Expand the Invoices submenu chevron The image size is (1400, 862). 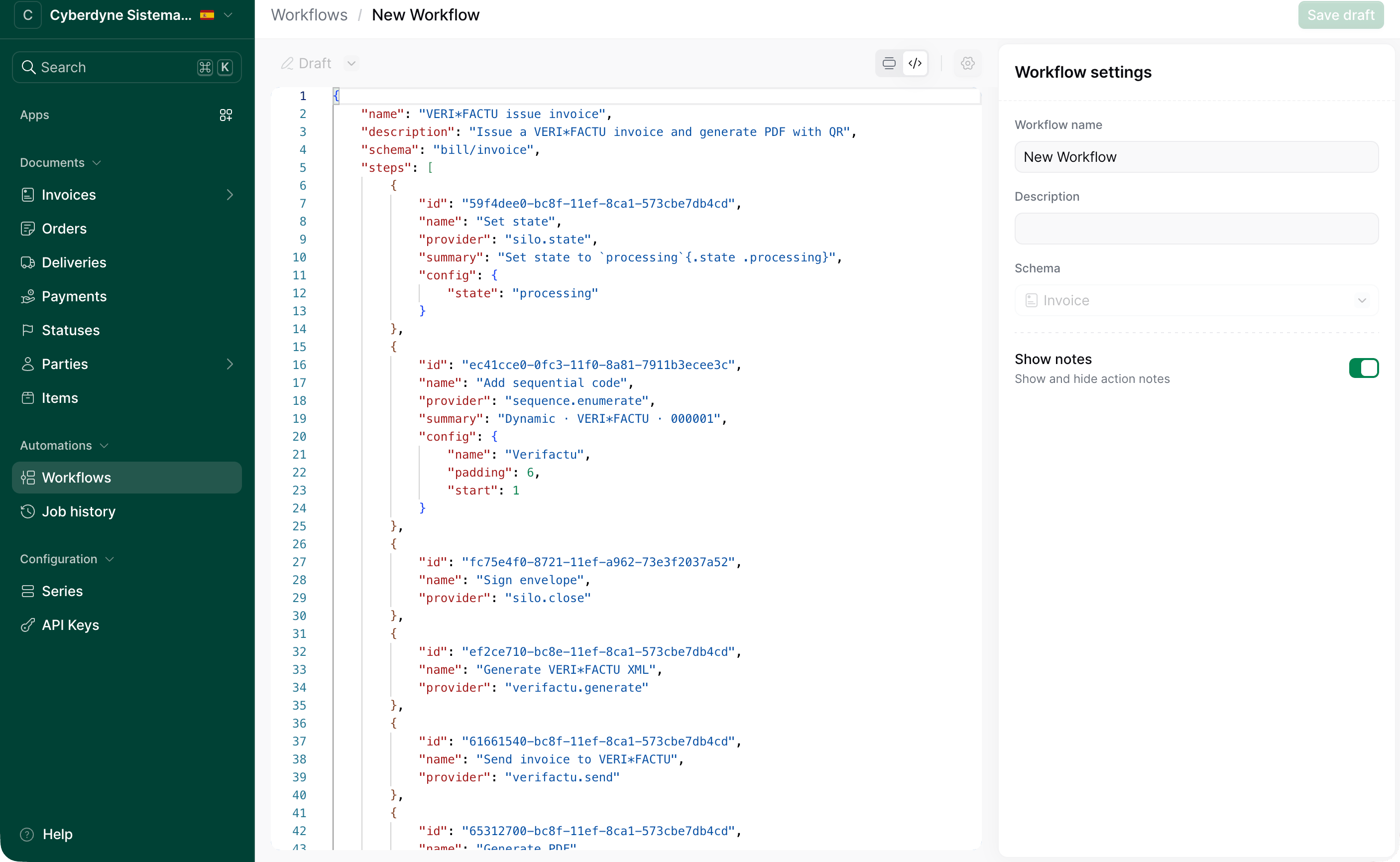(230, 195)
